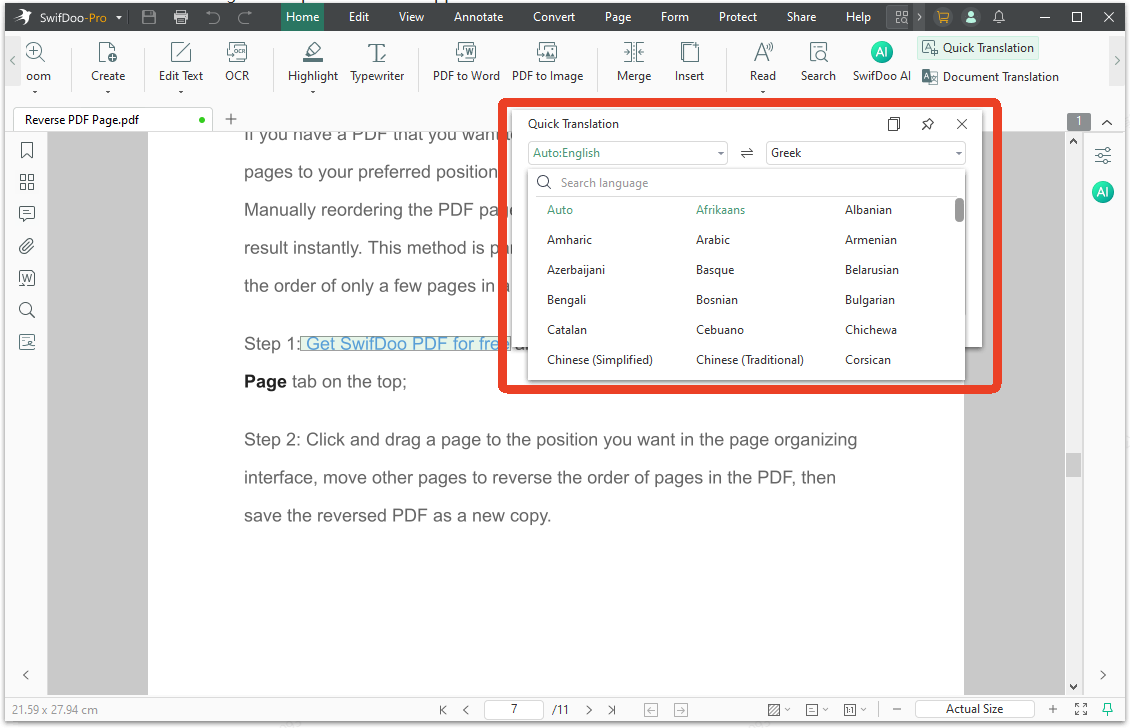Open the signature sidebar panel

27,342
